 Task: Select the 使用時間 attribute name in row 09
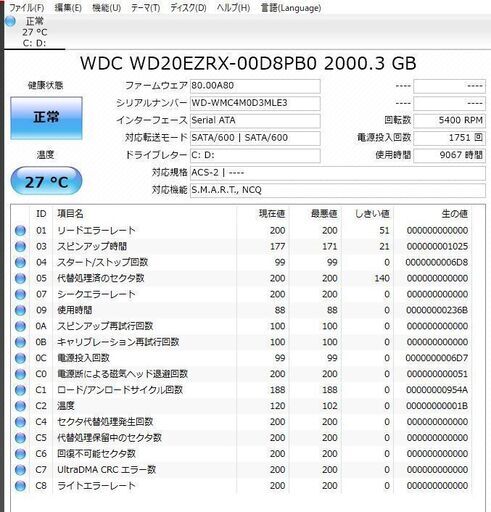point(75,310)
